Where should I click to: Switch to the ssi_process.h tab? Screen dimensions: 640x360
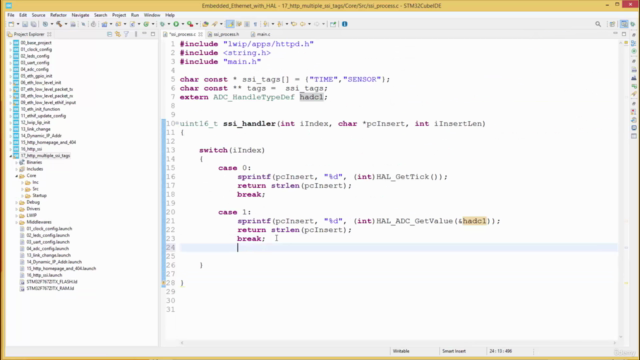click(x=226, y=34)
